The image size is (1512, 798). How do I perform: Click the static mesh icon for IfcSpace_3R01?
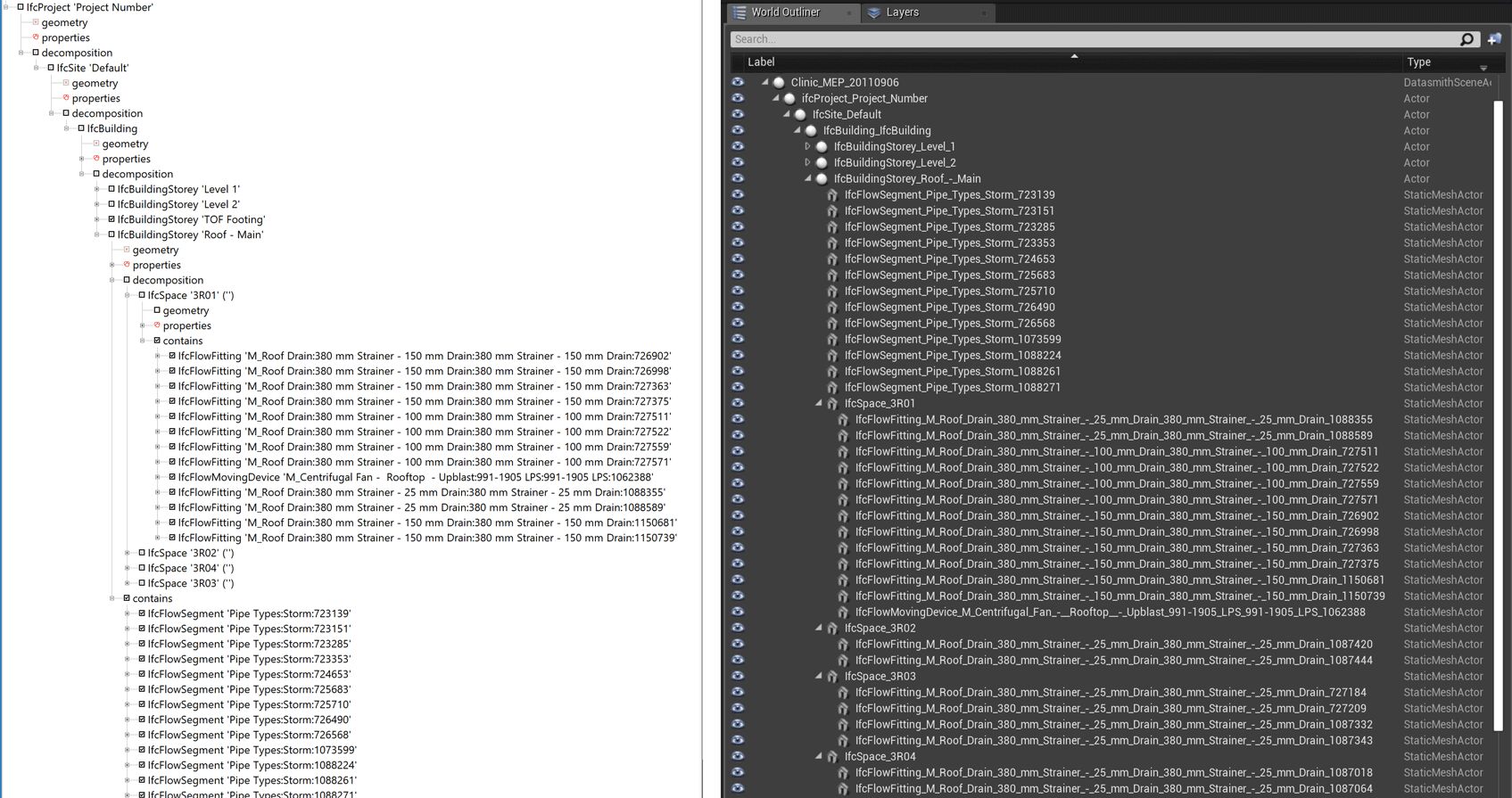(832, 404)
